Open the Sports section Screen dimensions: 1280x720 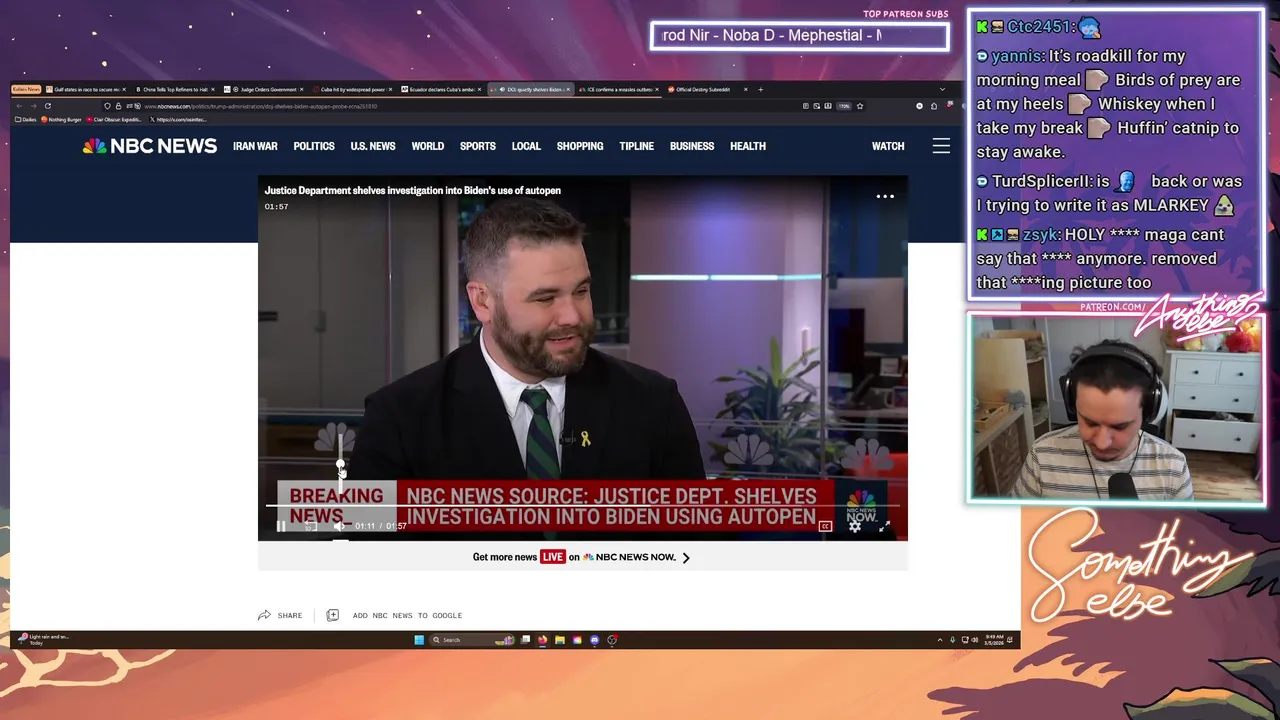478,146
